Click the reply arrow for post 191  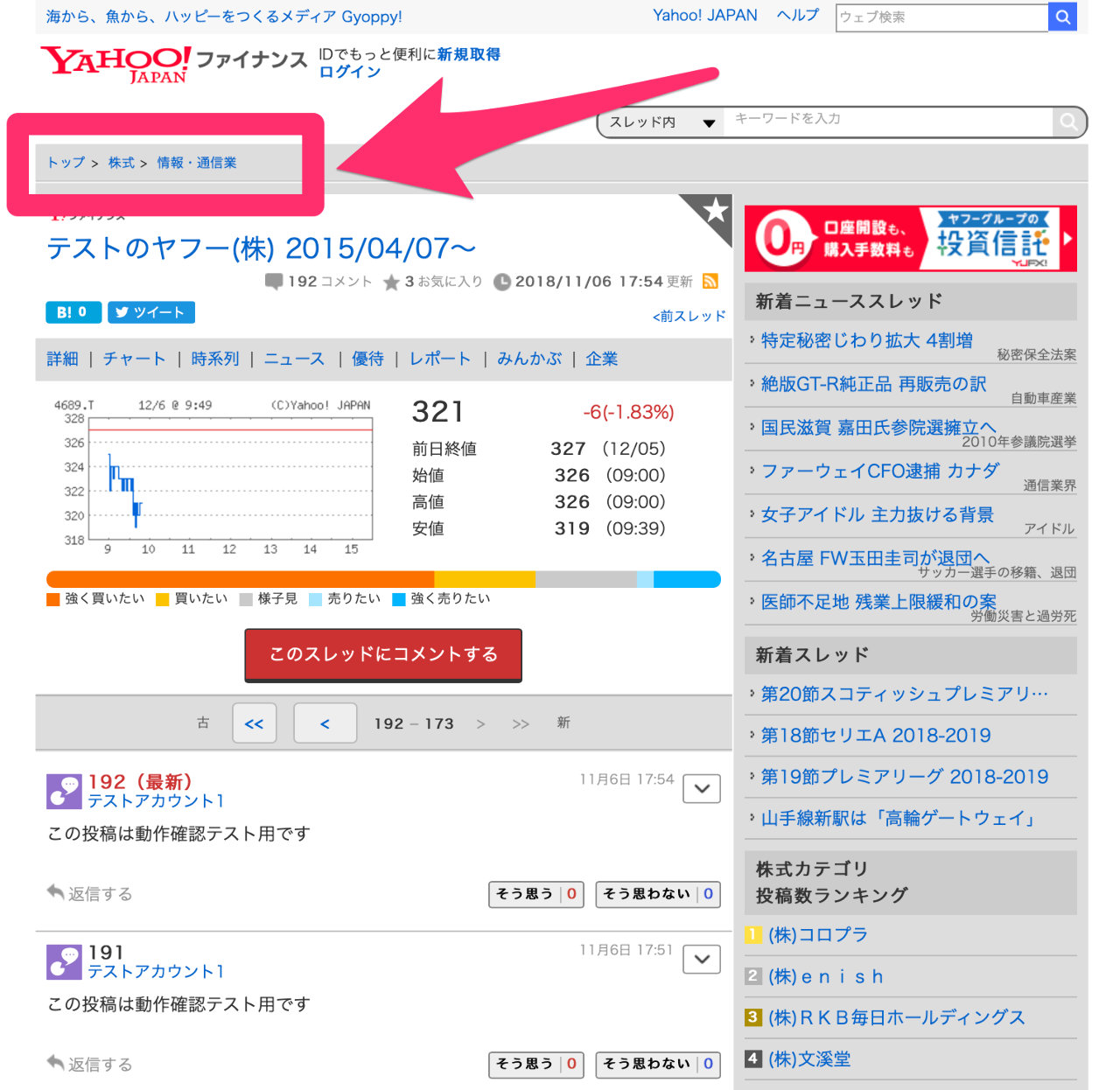(56, 1064)
